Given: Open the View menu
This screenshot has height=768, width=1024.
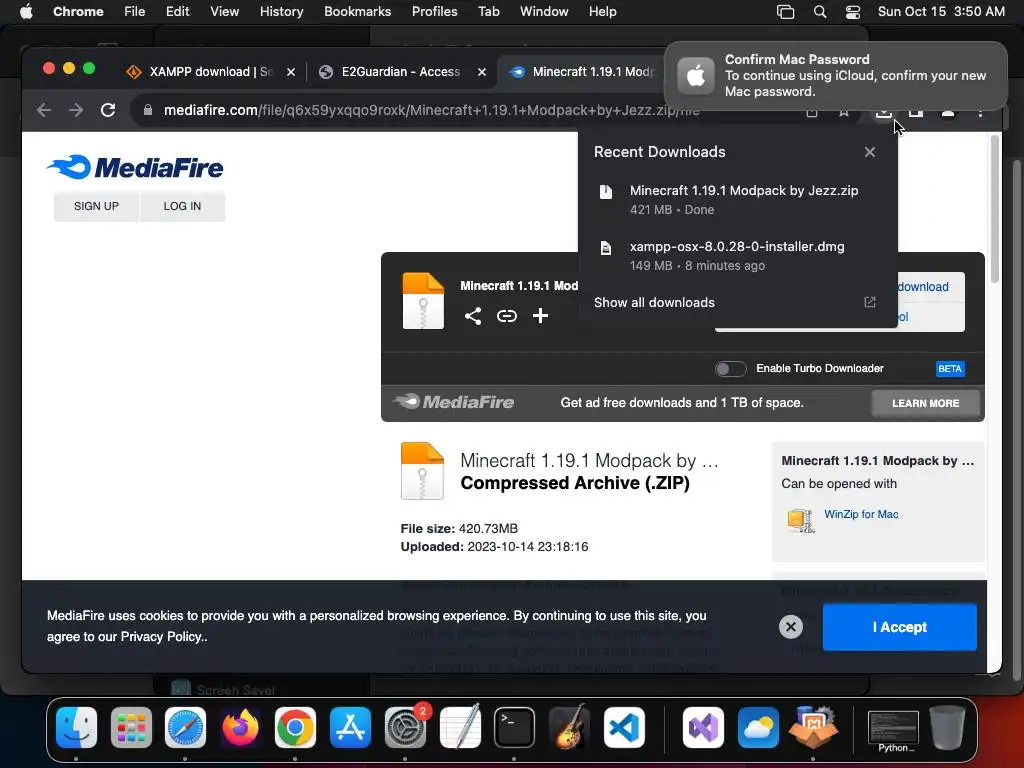Looking at the screenshot, I should (224, 12).
